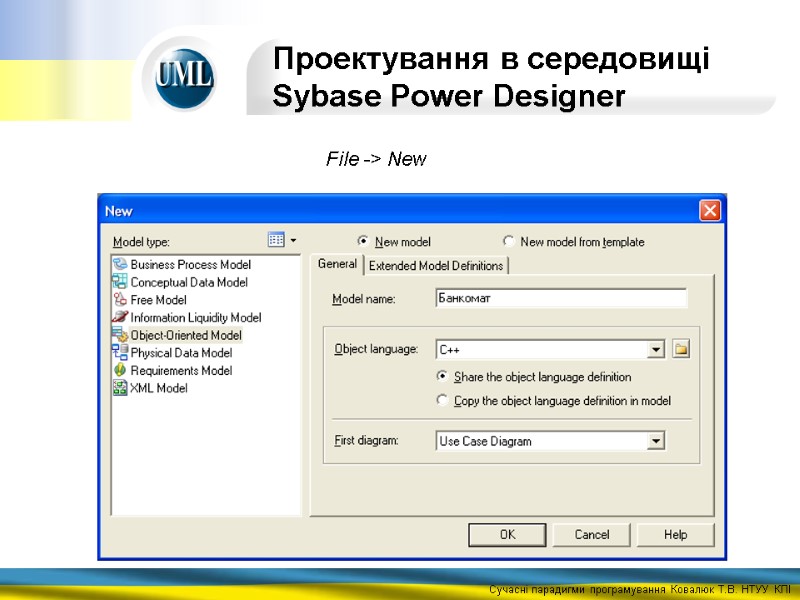Open the First diagram dropdown
Screen dimensions: 800x600
pyautogui.click(x=658, y=440)
